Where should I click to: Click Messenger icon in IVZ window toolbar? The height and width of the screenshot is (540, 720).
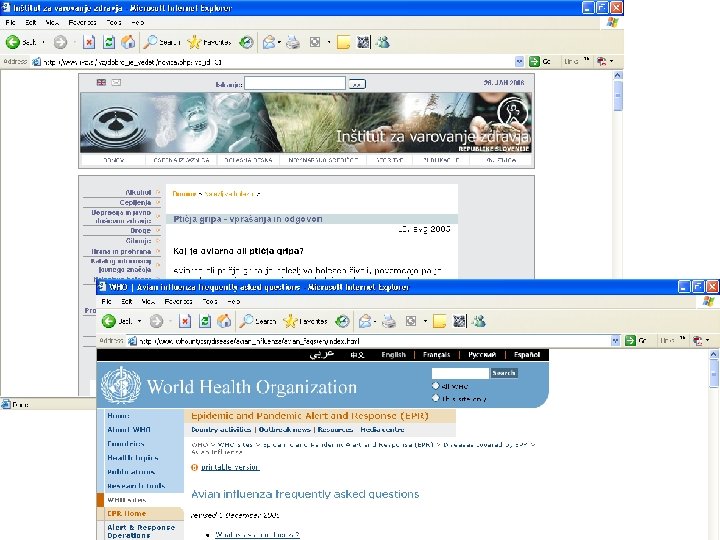[382, 42]
